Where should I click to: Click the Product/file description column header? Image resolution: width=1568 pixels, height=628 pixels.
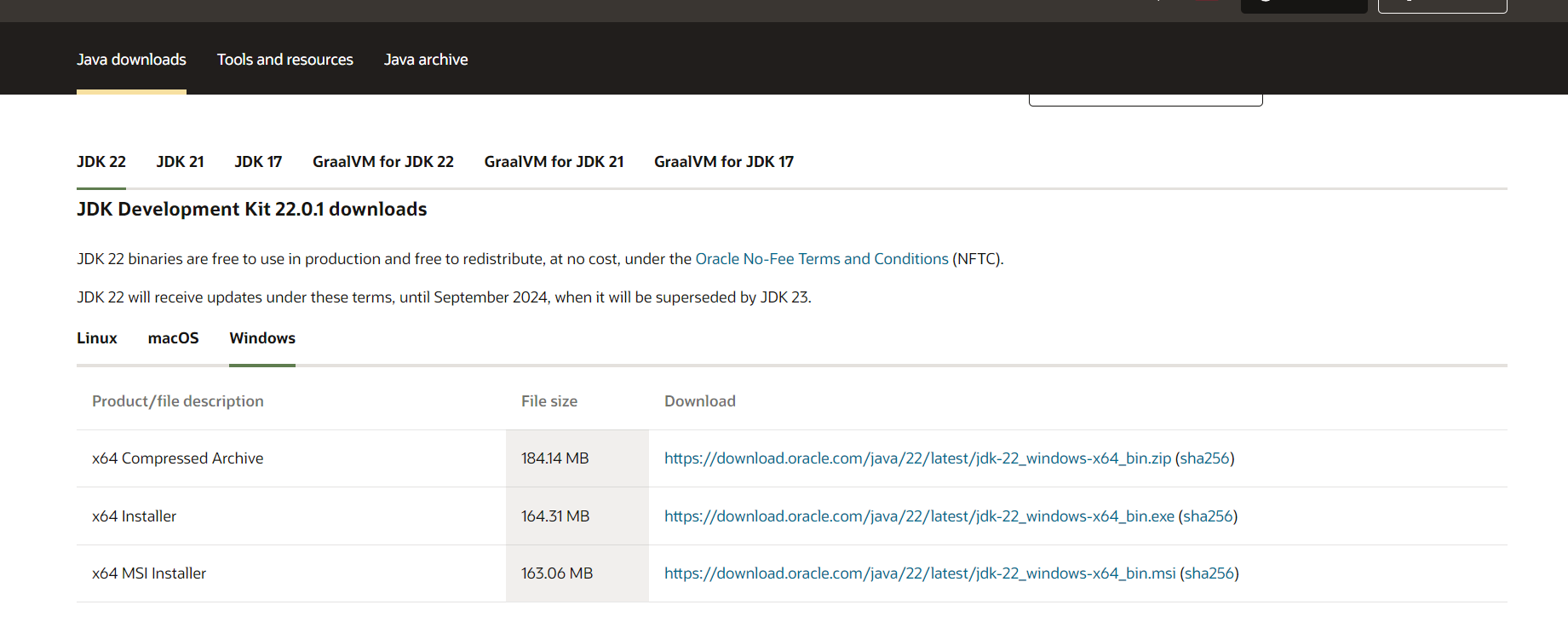(178, 401)
